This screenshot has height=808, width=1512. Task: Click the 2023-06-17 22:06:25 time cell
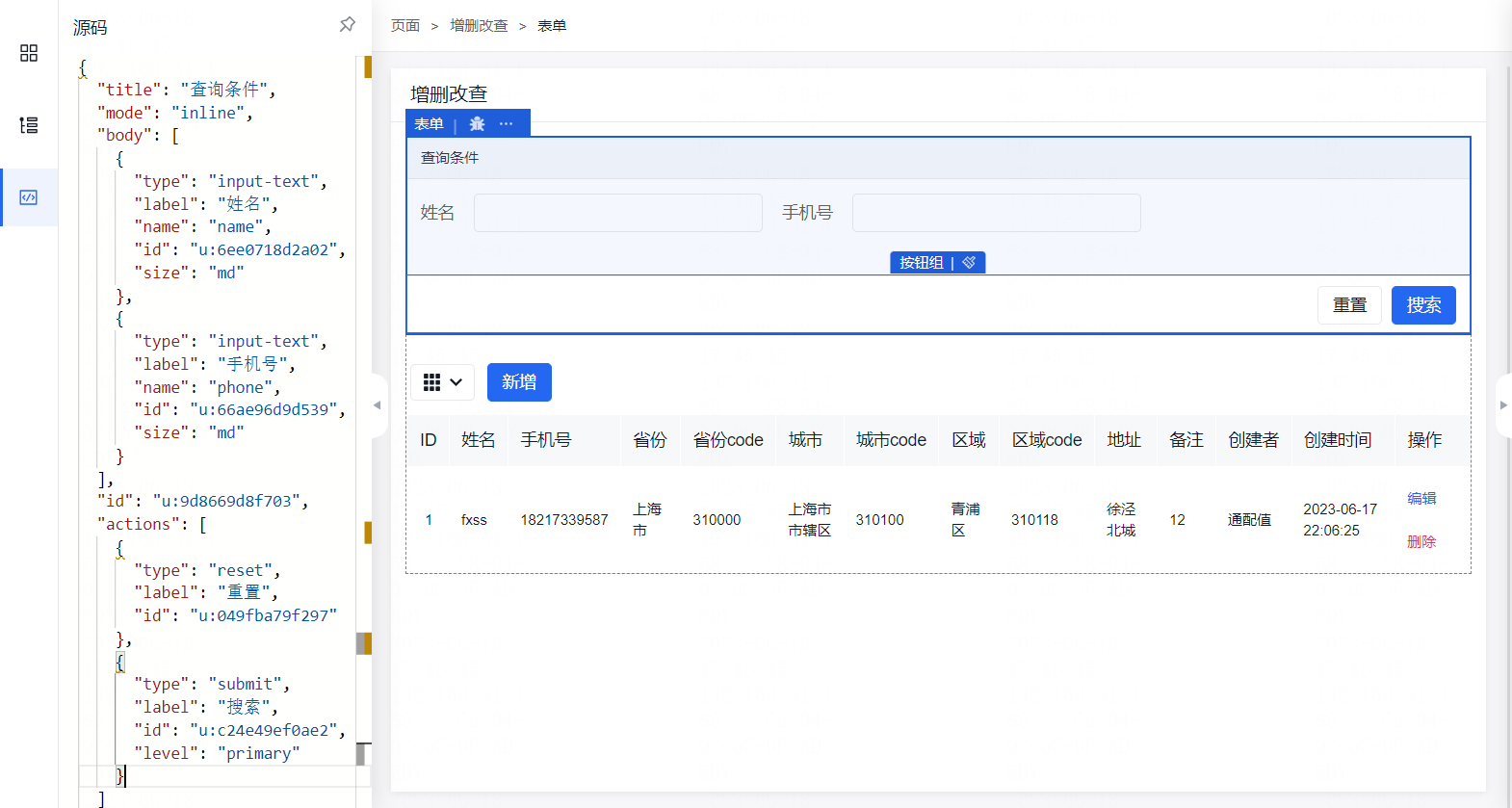tap(1340, 520)
